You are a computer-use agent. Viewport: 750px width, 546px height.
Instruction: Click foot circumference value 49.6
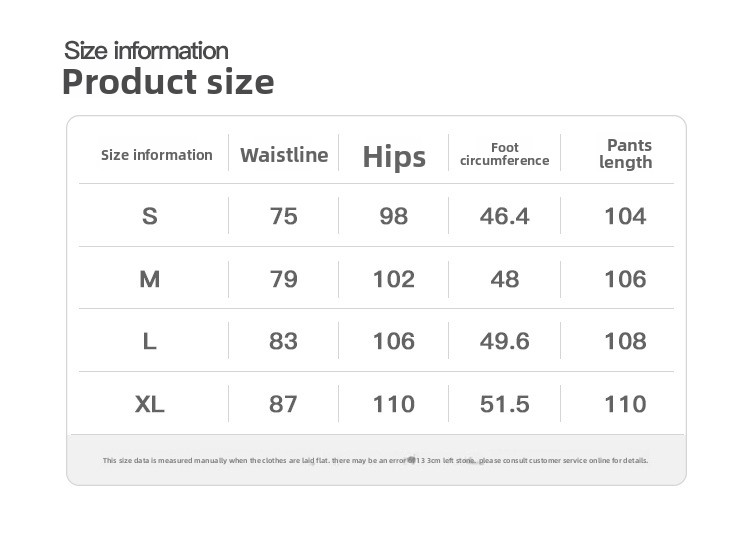click(x=505, y=341)
